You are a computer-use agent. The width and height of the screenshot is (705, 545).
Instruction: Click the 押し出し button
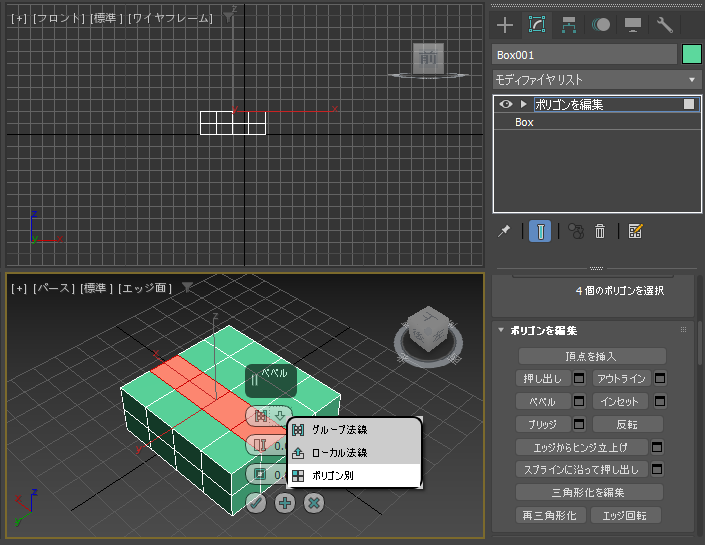click(543, 378)
